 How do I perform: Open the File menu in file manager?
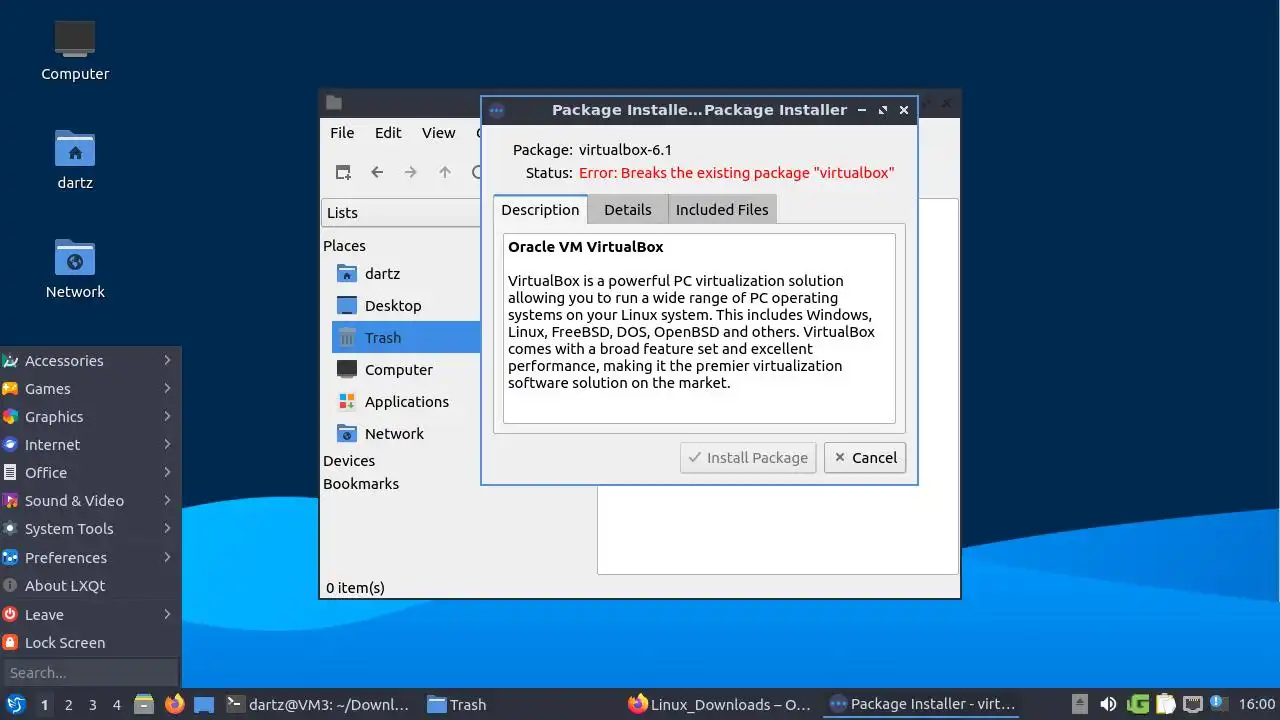[x=342, y=132]
